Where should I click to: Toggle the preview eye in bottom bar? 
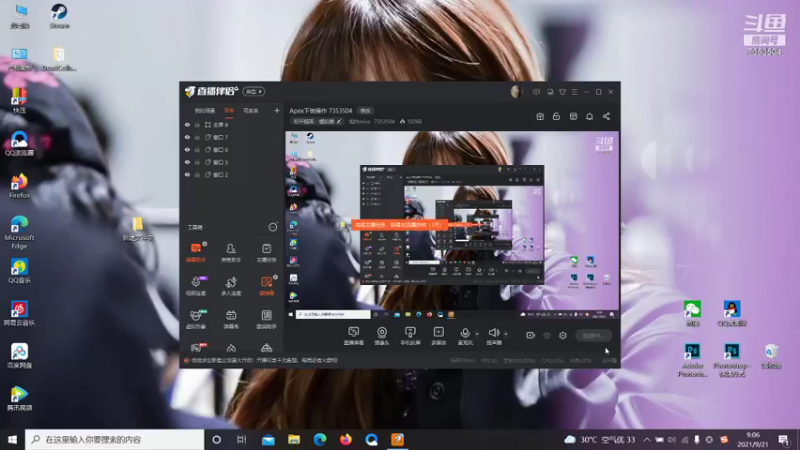(x=547, y=335)
